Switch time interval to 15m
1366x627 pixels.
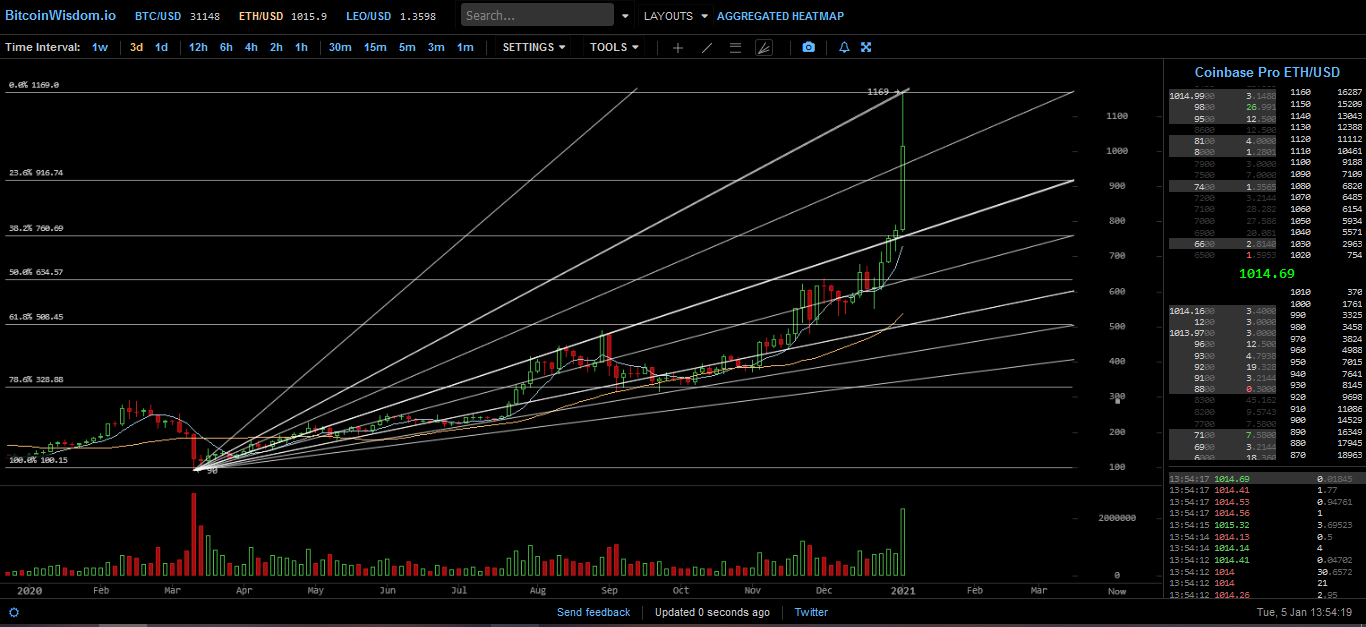point(375,47)
